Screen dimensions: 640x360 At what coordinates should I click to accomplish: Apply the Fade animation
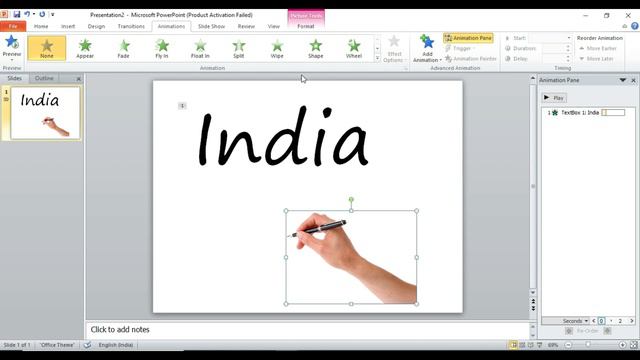pyautogui.click(x=123, y=48)
